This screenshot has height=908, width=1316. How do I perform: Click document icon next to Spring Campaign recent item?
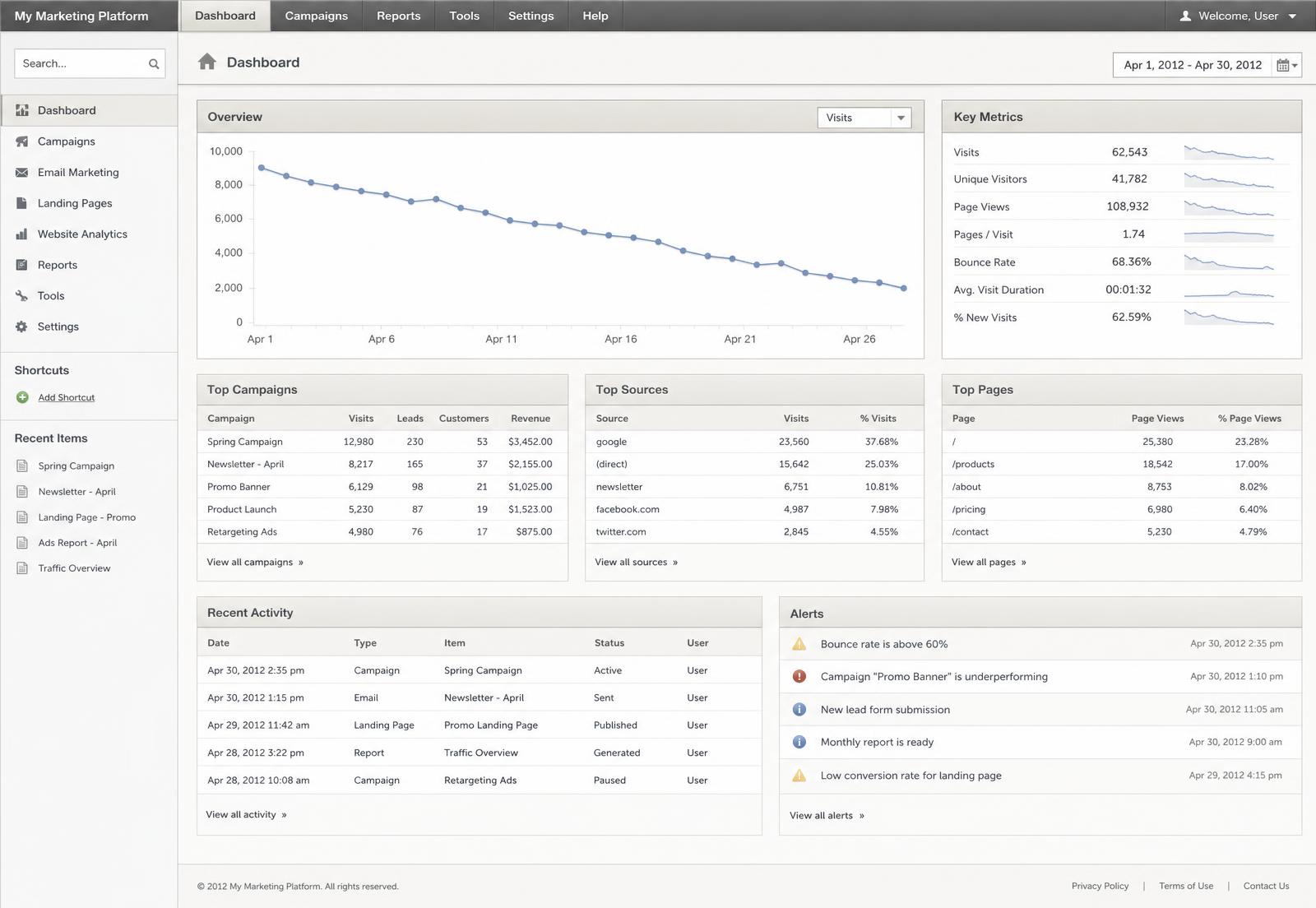click(22, 466)
